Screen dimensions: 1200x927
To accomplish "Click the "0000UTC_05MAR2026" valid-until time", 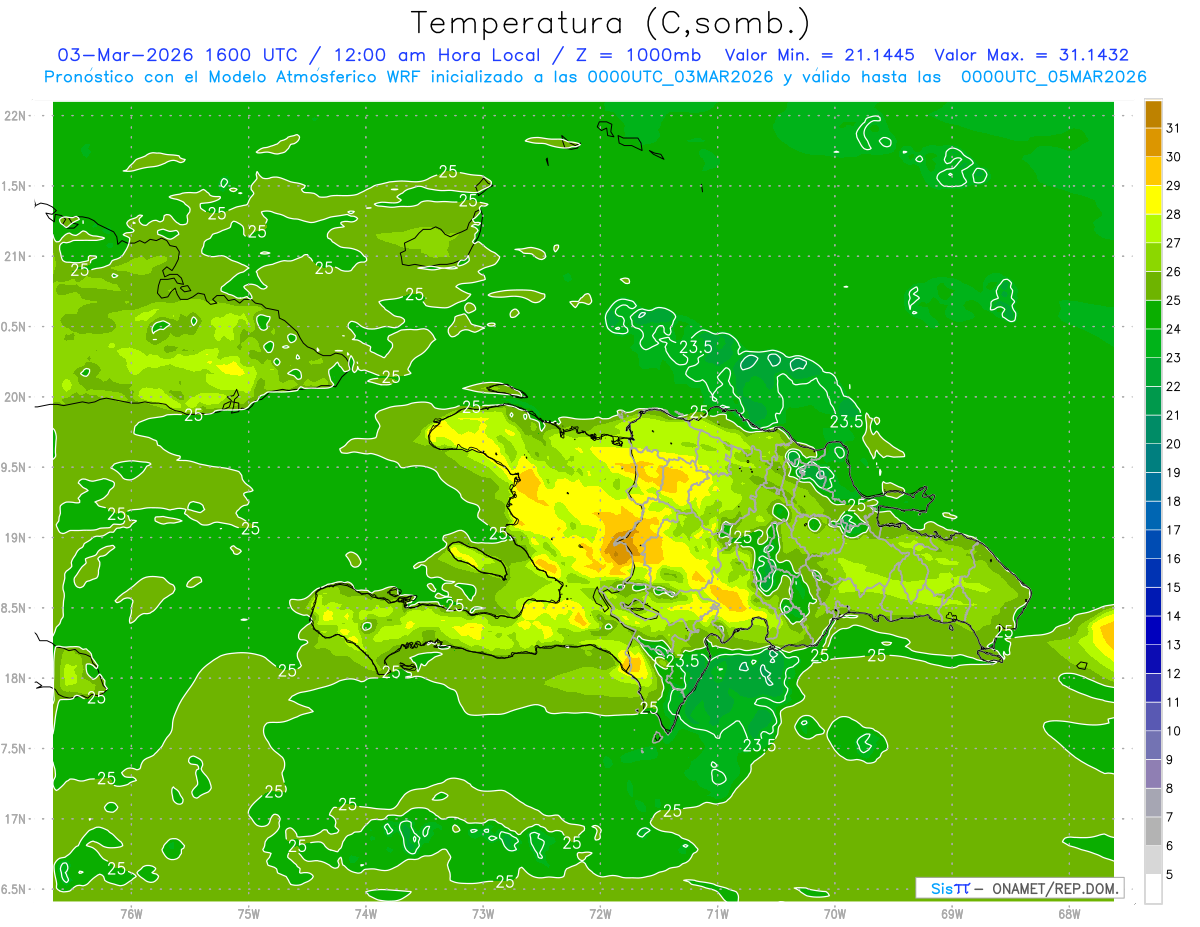I will click(x=1053, y=77).
